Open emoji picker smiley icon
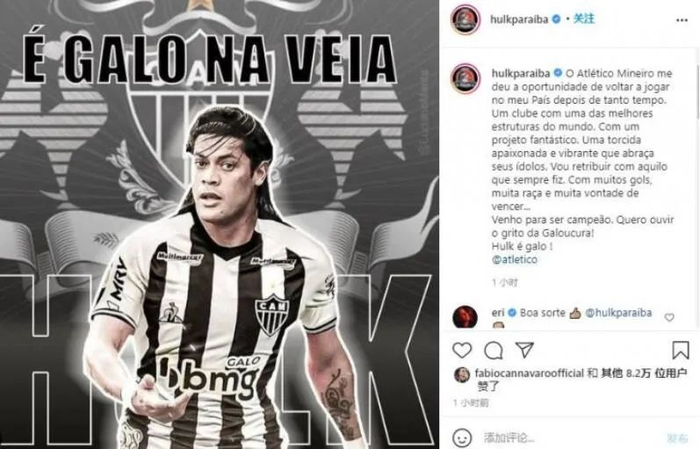The height and width of the screenshot is (449, 700). click(x=462, y=437)
